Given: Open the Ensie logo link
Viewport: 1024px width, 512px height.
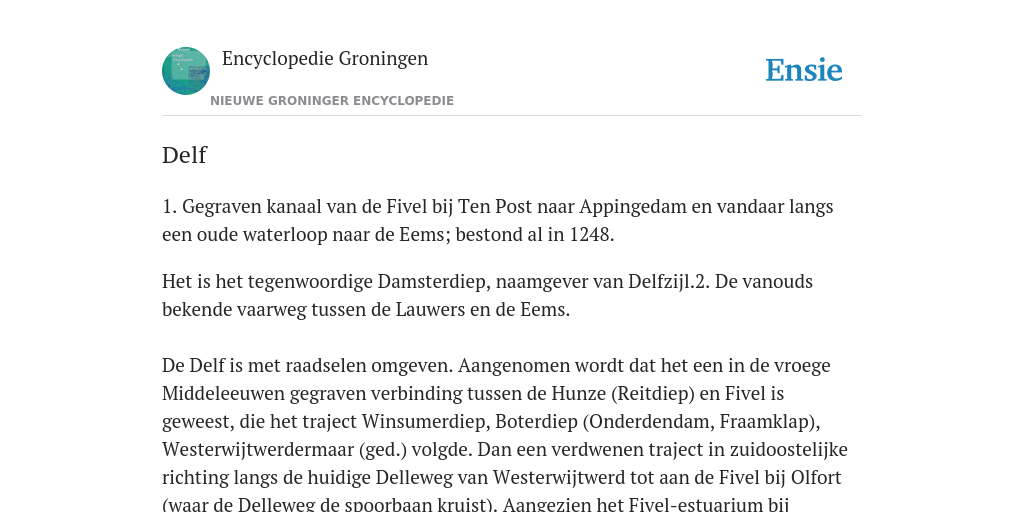Looking at the screenshot, I should pos(804,70).
